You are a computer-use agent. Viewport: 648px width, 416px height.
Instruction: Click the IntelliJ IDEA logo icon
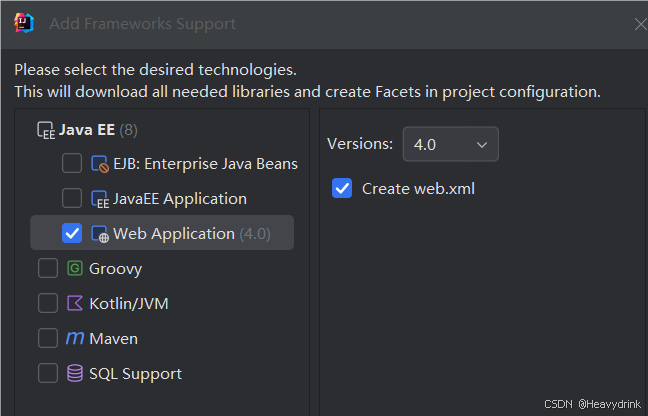24,23
